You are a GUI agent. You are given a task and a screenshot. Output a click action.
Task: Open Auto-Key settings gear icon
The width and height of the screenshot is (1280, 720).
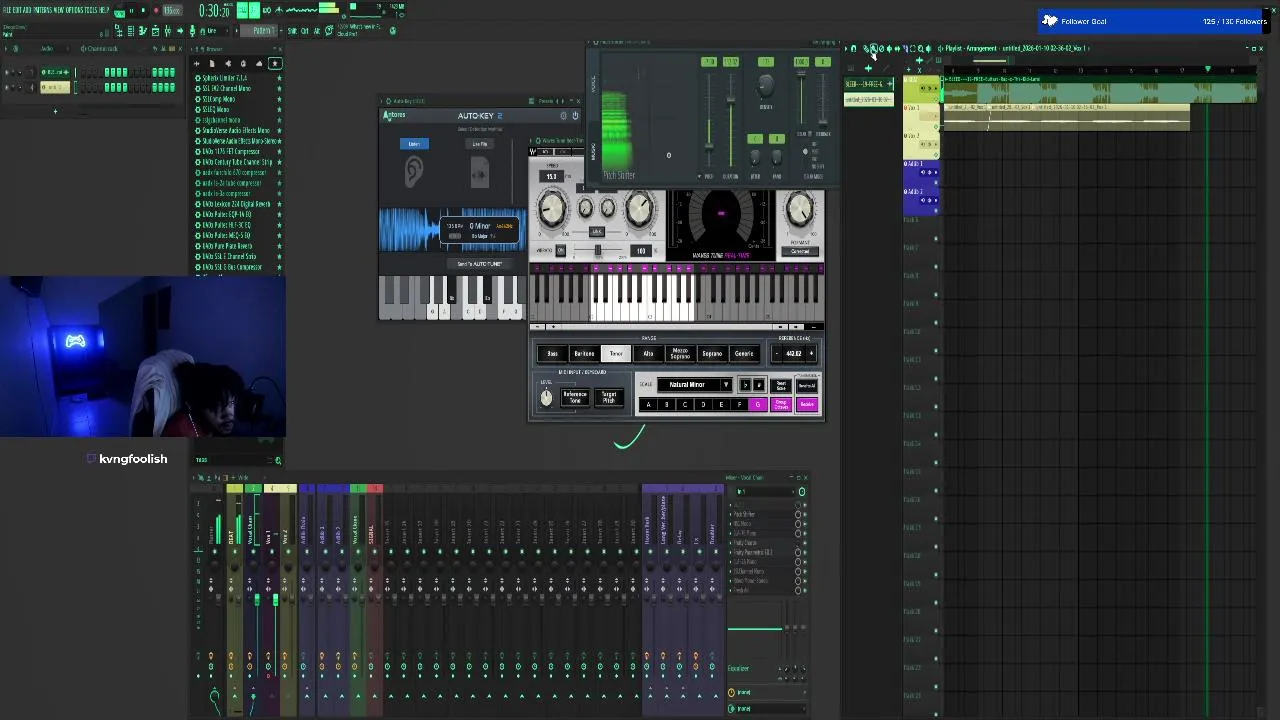(563, 116)
